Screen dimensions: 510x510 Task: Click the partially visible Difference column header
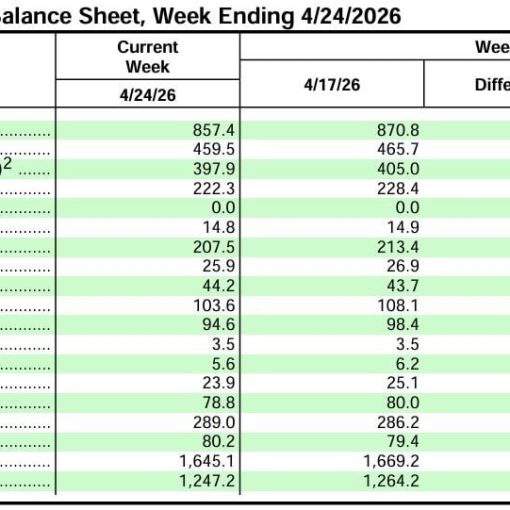click(492, 85)
